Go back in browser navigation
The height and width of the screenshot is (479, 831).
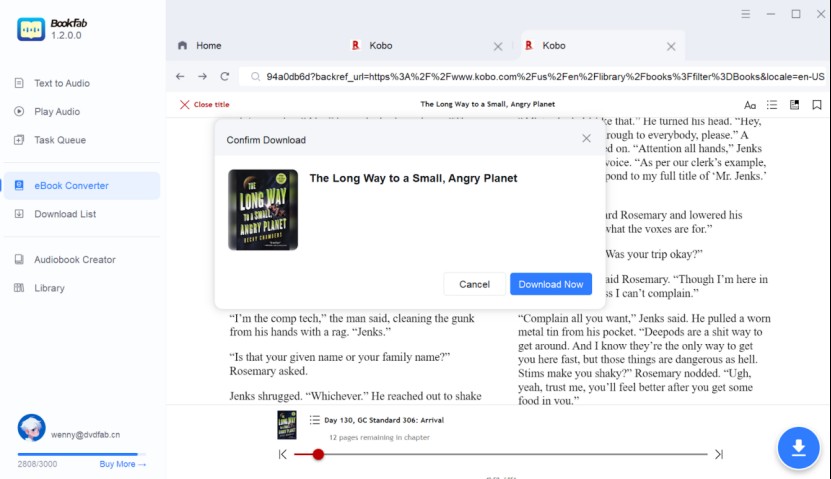point(180,76)
